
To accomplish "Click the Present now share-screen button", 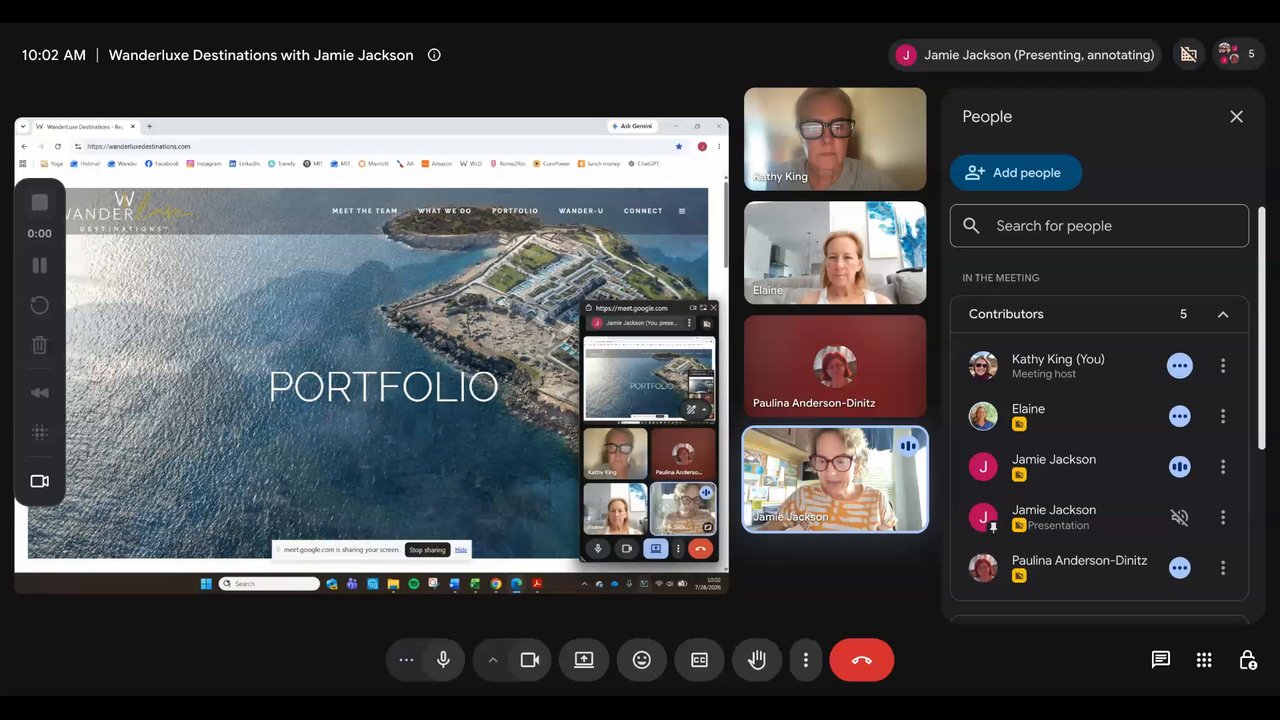I will click(584, 660).
